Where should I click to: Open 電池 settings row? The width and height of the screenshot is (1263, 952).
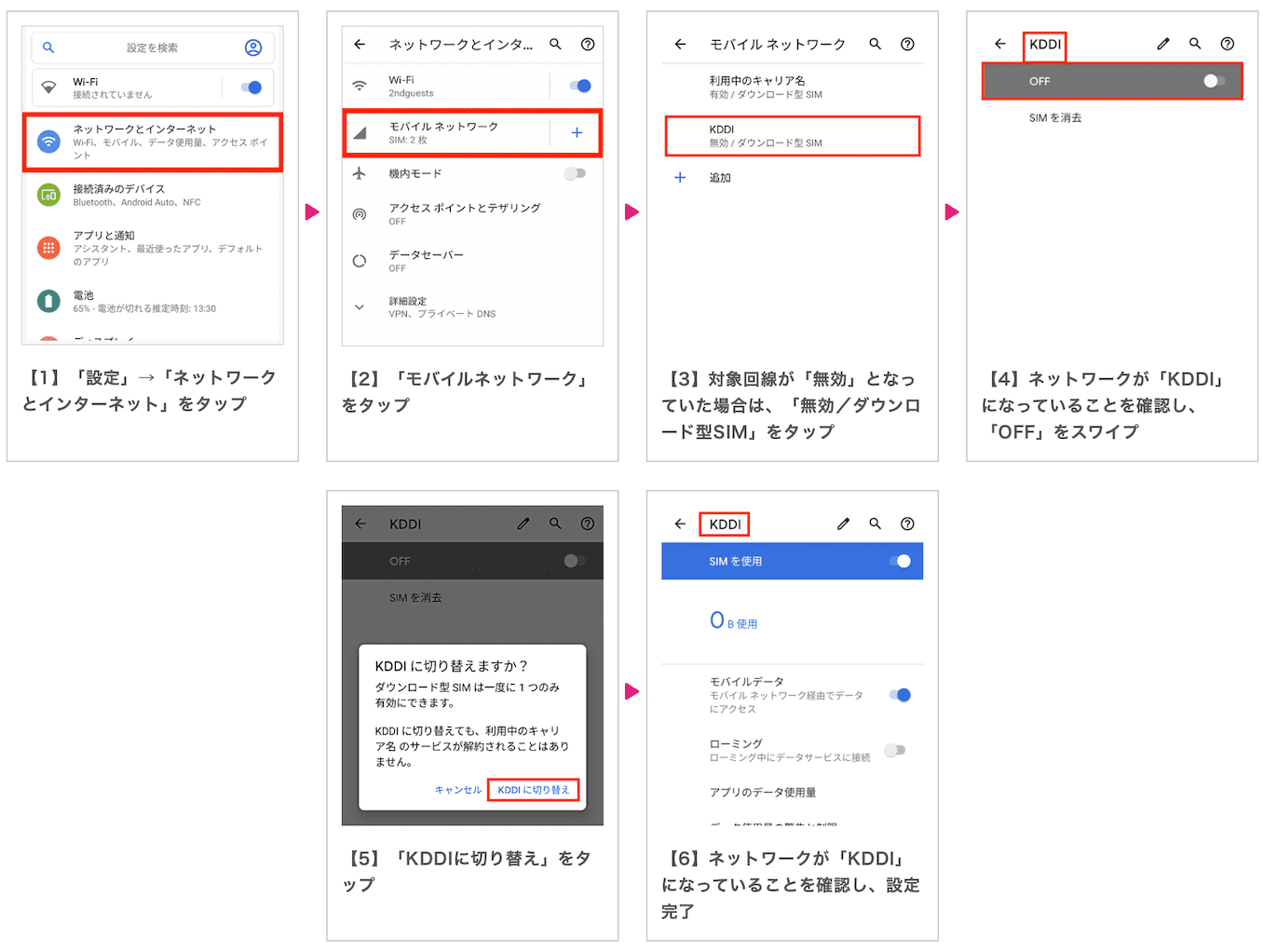(x=153, y=301)
